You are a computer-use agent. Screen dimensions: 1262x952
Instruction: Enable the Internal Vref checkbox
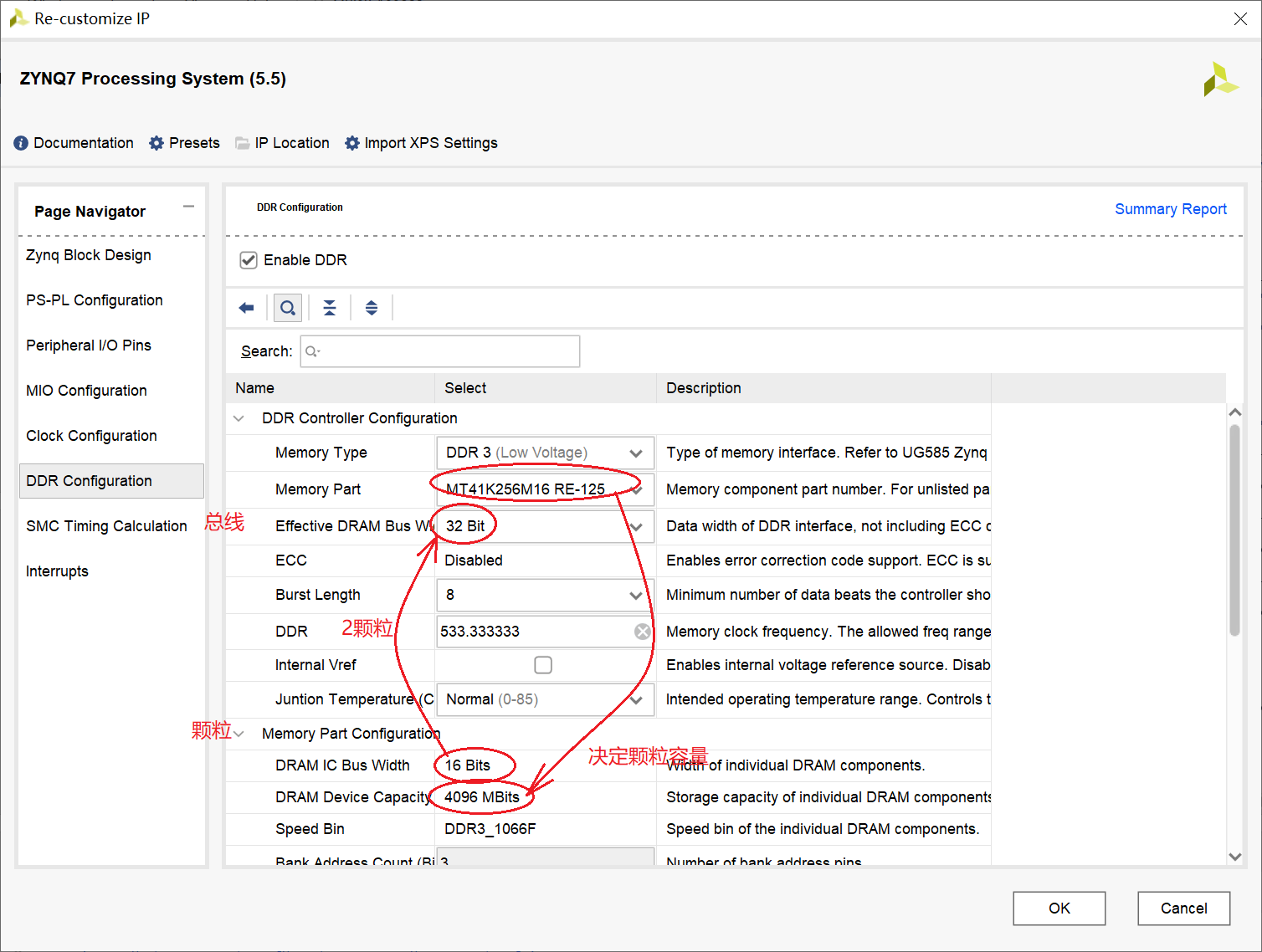543,665
